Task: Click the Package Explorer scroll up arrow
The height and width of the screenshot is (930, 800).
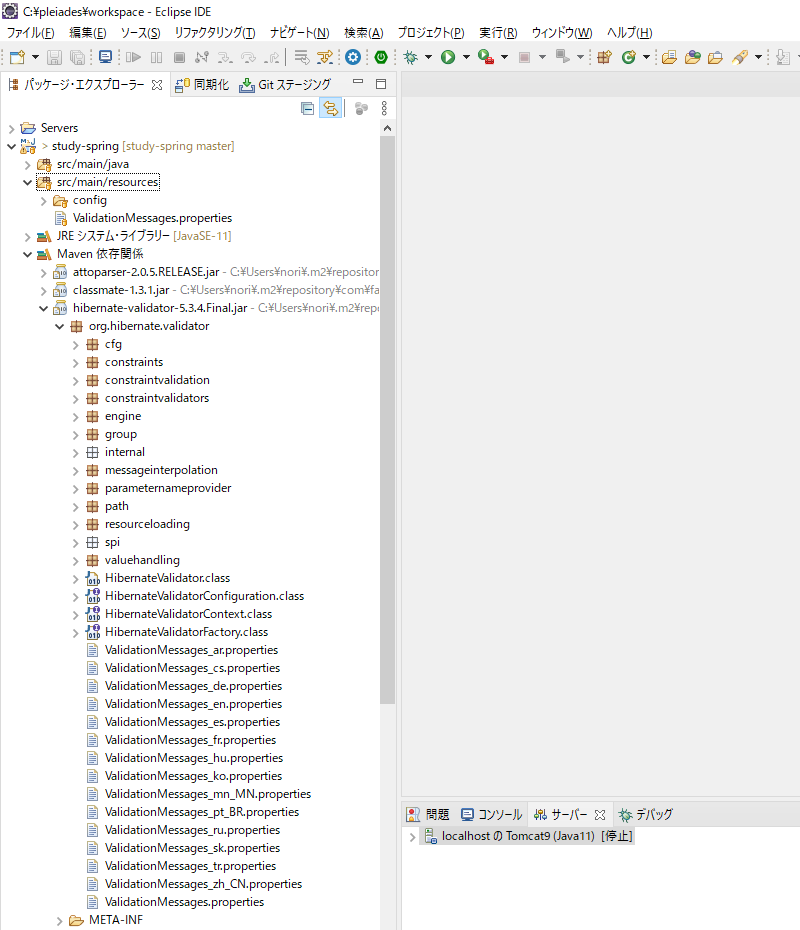Action: pyautogui.click(x=387, y=128)
